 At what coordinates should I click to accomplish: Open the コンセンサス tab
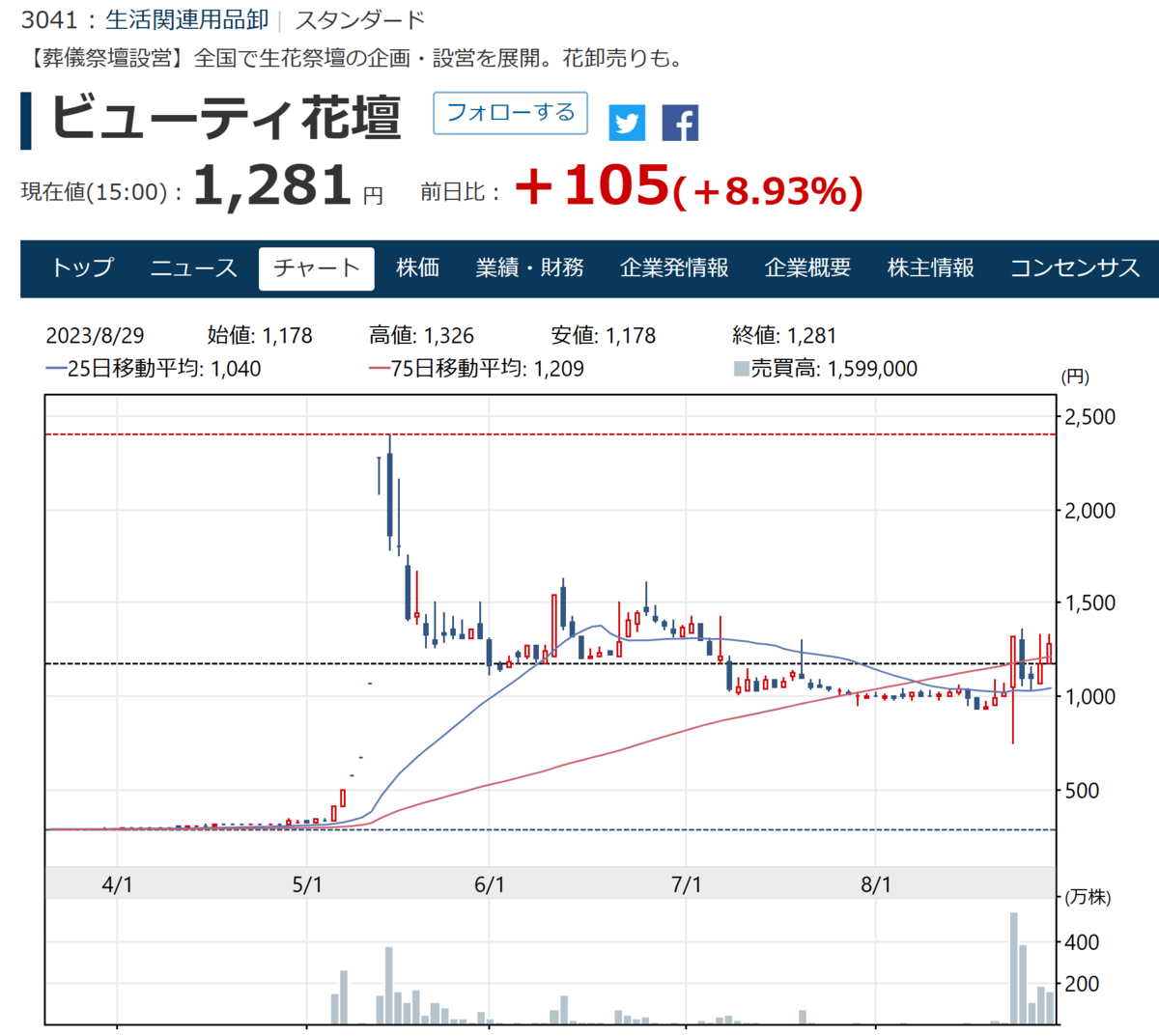1075,267
